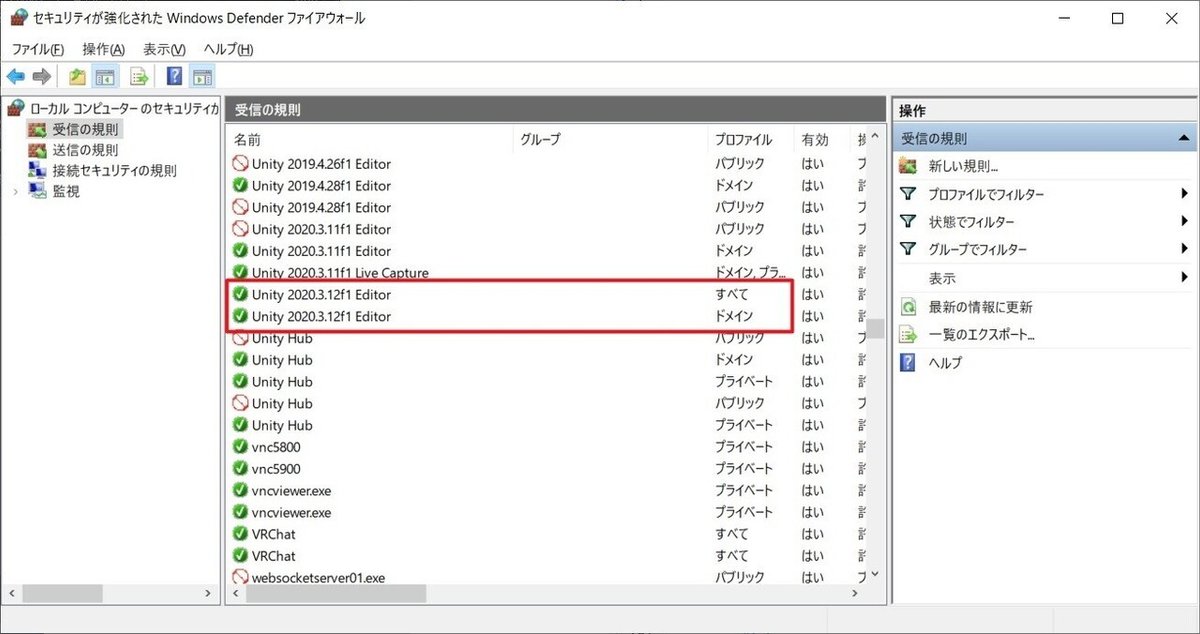Open the ファイル(F) menu

click(38, 49)
